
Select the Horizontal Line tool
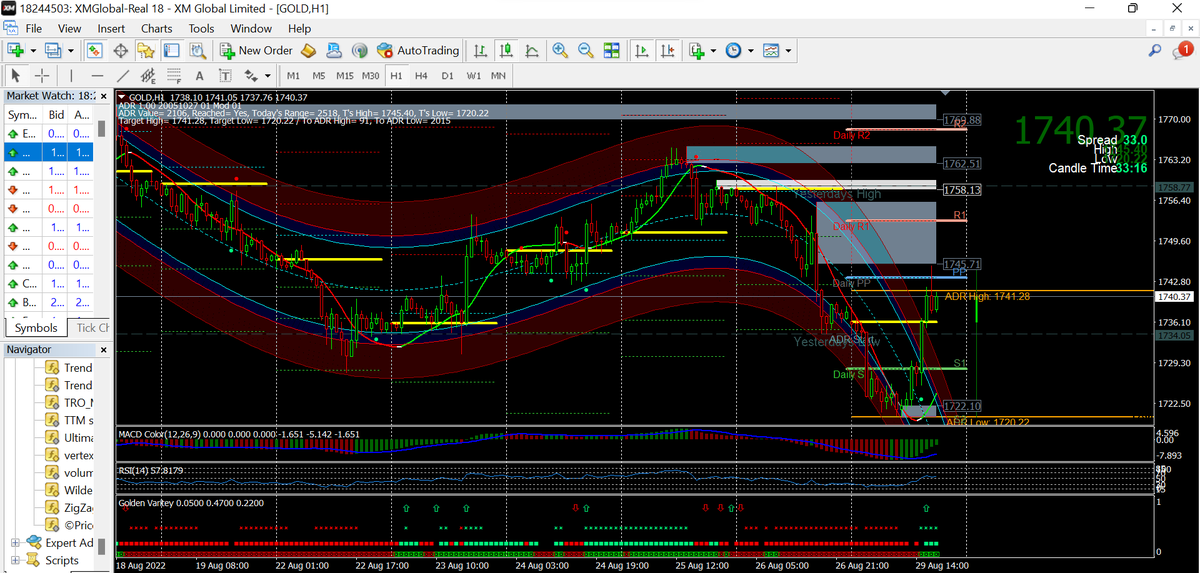(x=97, y=75)
